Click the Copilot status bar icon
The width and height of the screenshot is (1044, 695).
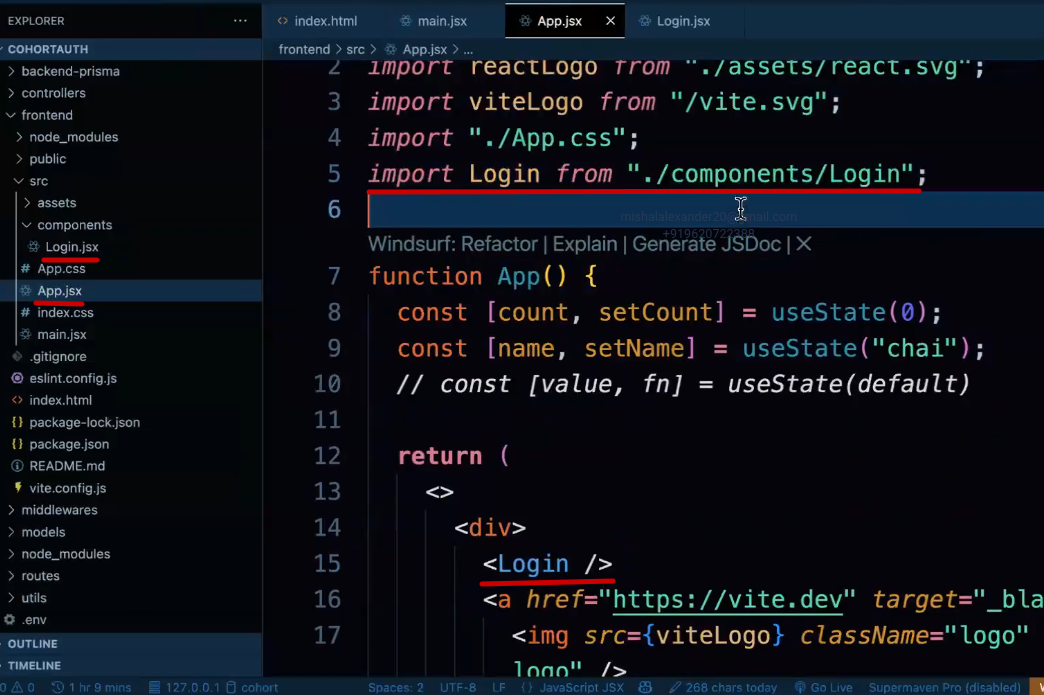(645, 687)
